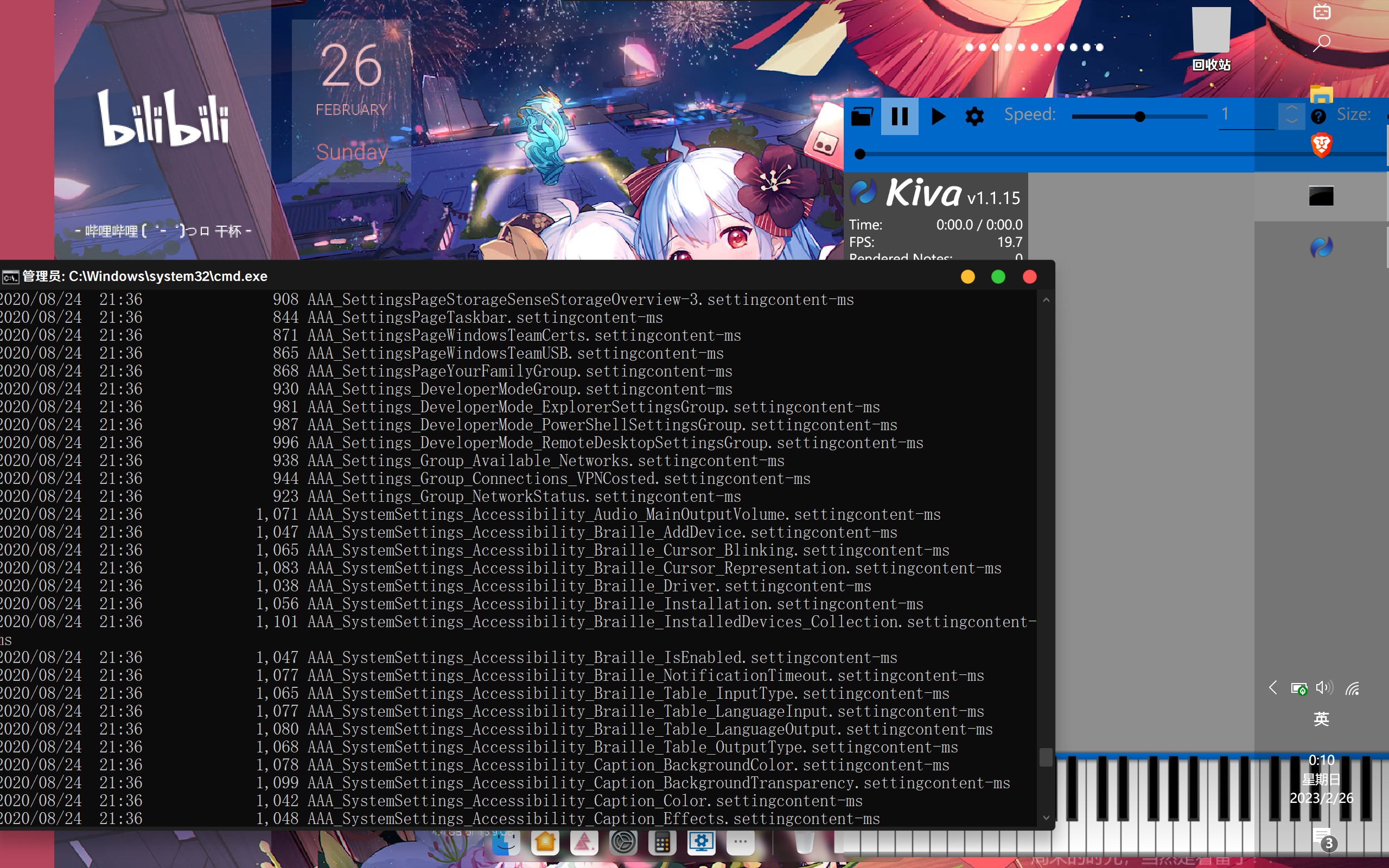Pause playback in Kiva
The image size is (1389, 868).
click(900, 117)
